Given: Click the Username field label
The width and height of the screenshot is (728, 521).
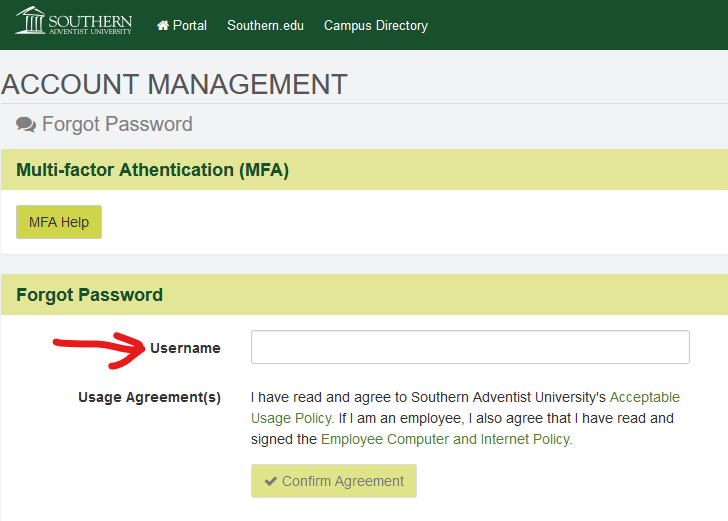Looking at the screenshot, I should point(185,348).
